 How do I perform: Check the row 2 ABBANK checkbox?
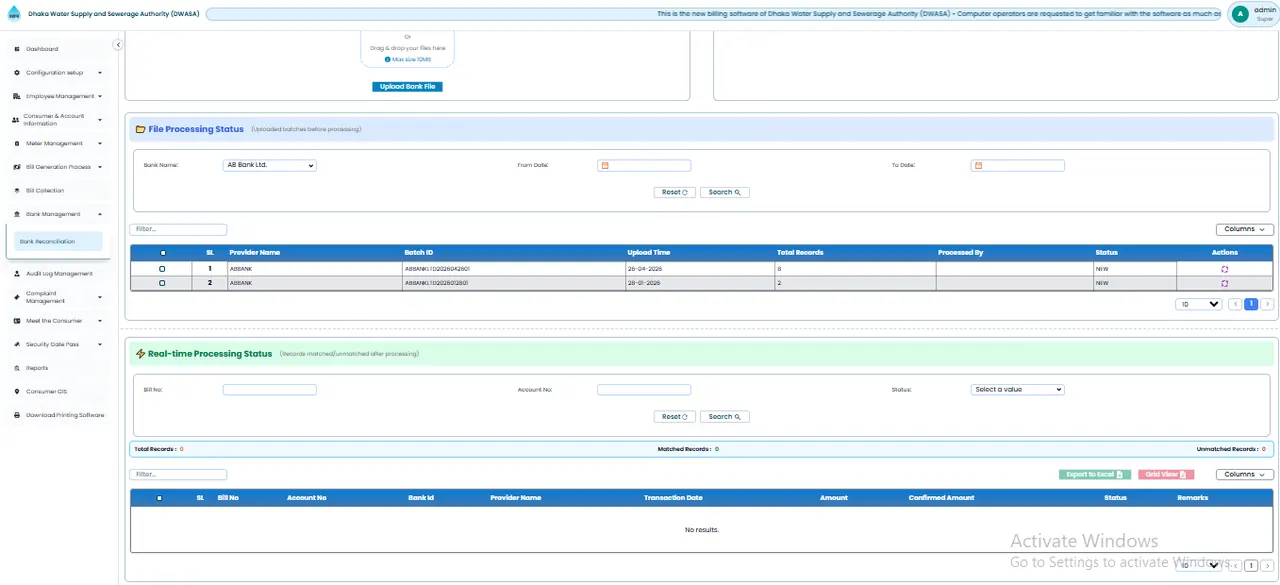pyautogui.click(x=162, y=283)
